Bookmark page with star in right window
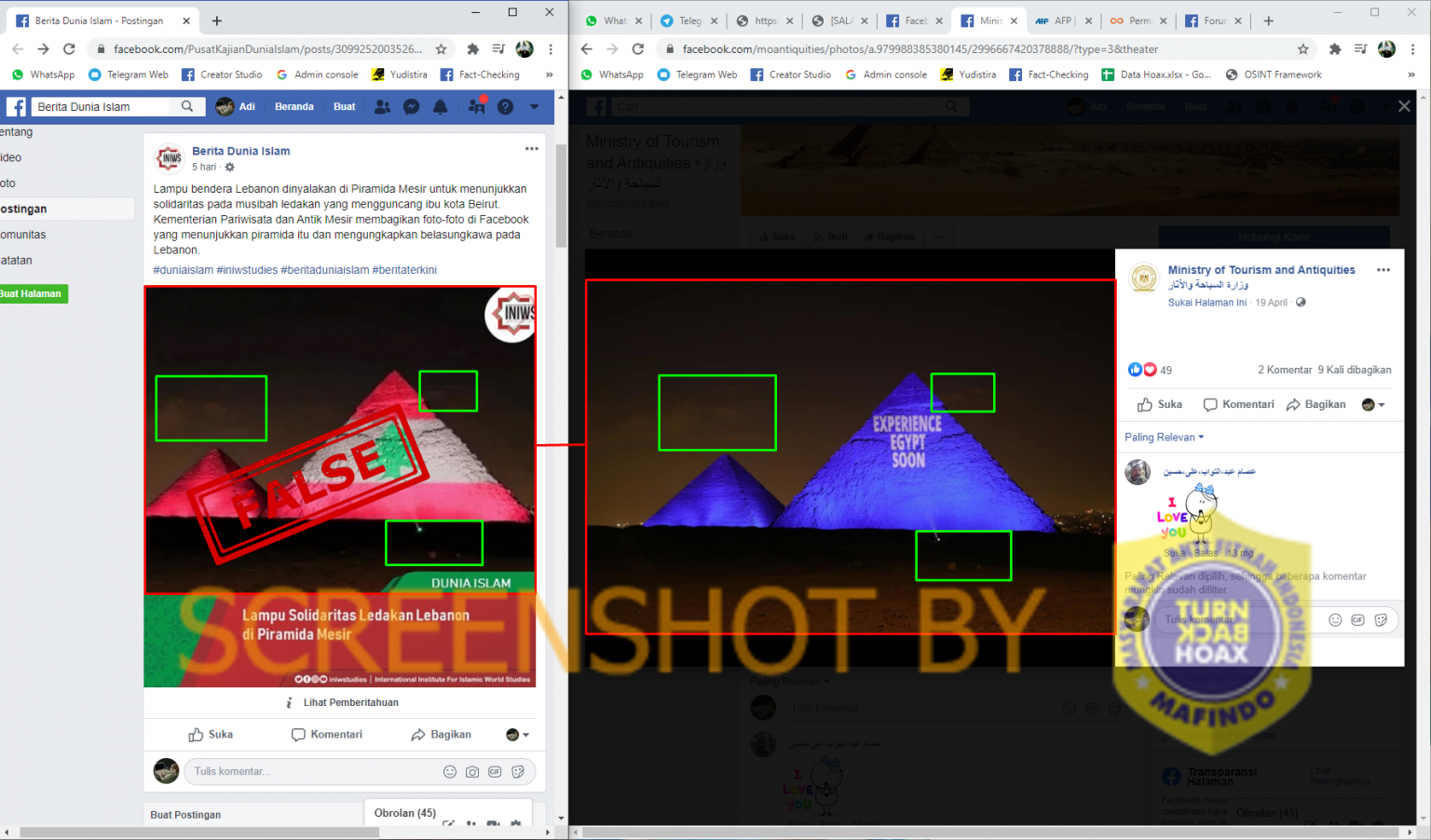1431x840 pixels. pyautogui.click(x=1303, y=48)
